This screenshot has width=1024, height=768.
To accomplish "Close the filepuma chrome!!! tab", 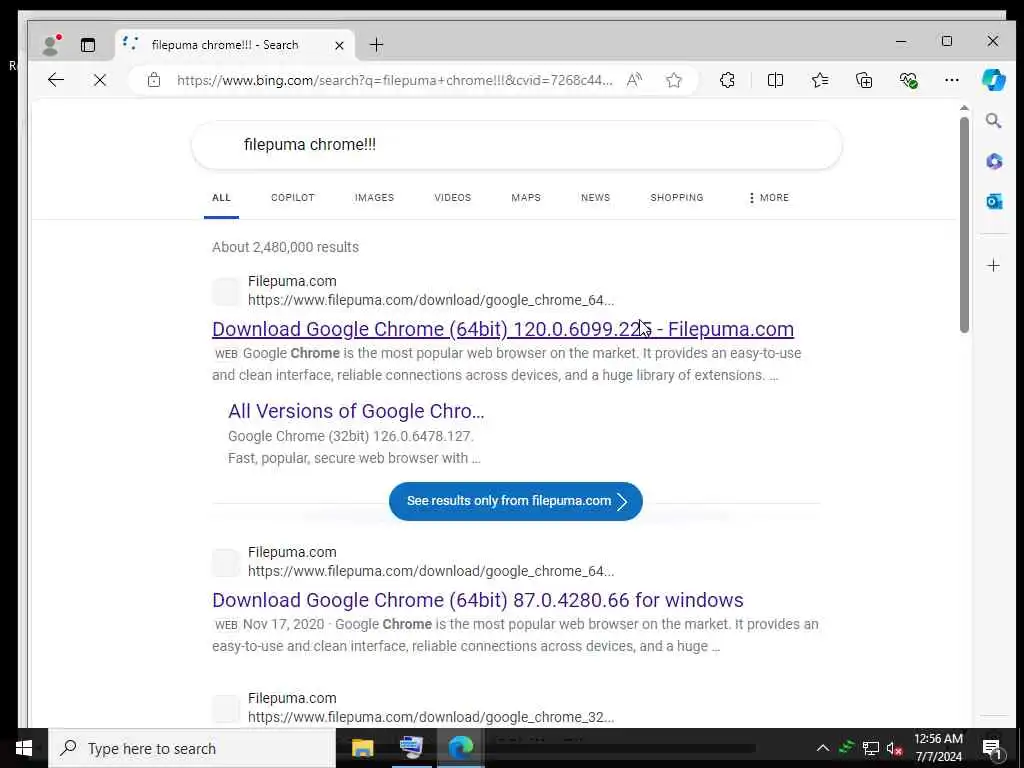I will (339, 45).
